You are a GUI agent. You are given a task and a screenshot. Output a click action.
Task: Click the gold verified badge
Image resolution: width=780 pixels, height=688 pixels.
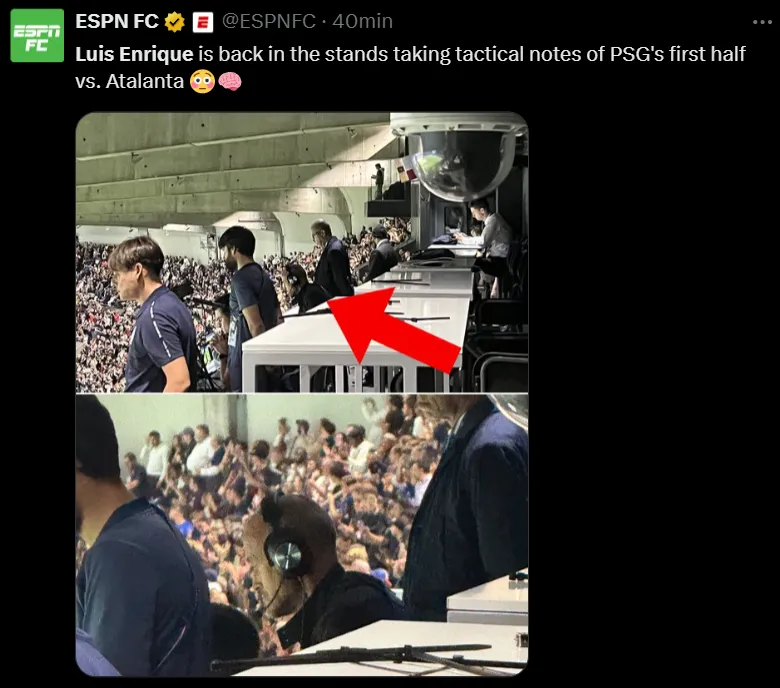(175, 22)
